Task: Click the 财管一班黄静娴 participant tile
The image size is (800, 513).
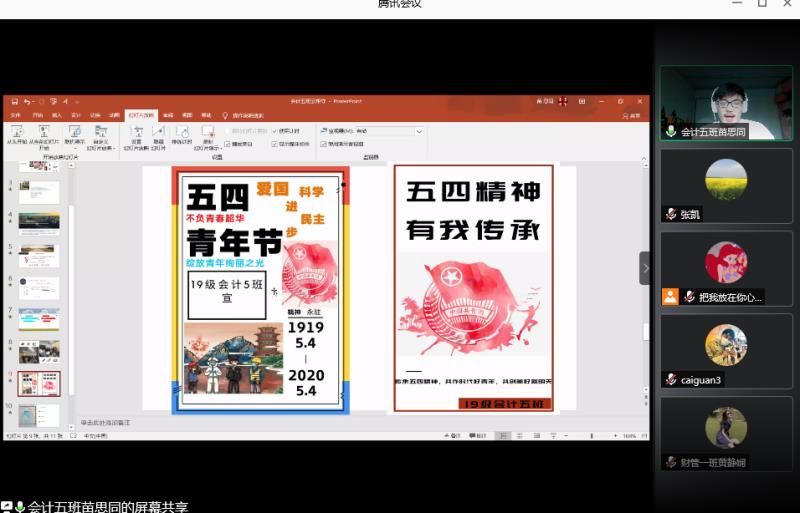Action: tap(727, 434)
